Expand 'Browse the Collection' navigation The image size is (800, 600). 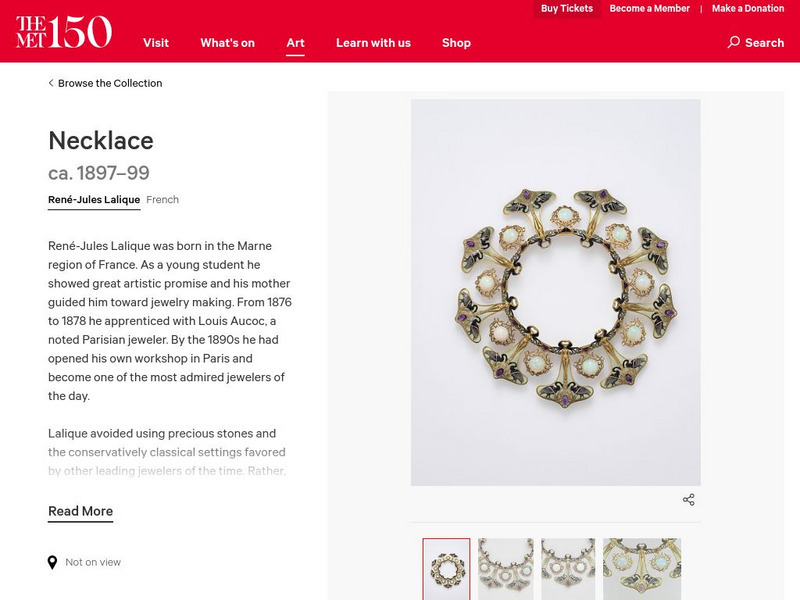[x=110, y=83]
